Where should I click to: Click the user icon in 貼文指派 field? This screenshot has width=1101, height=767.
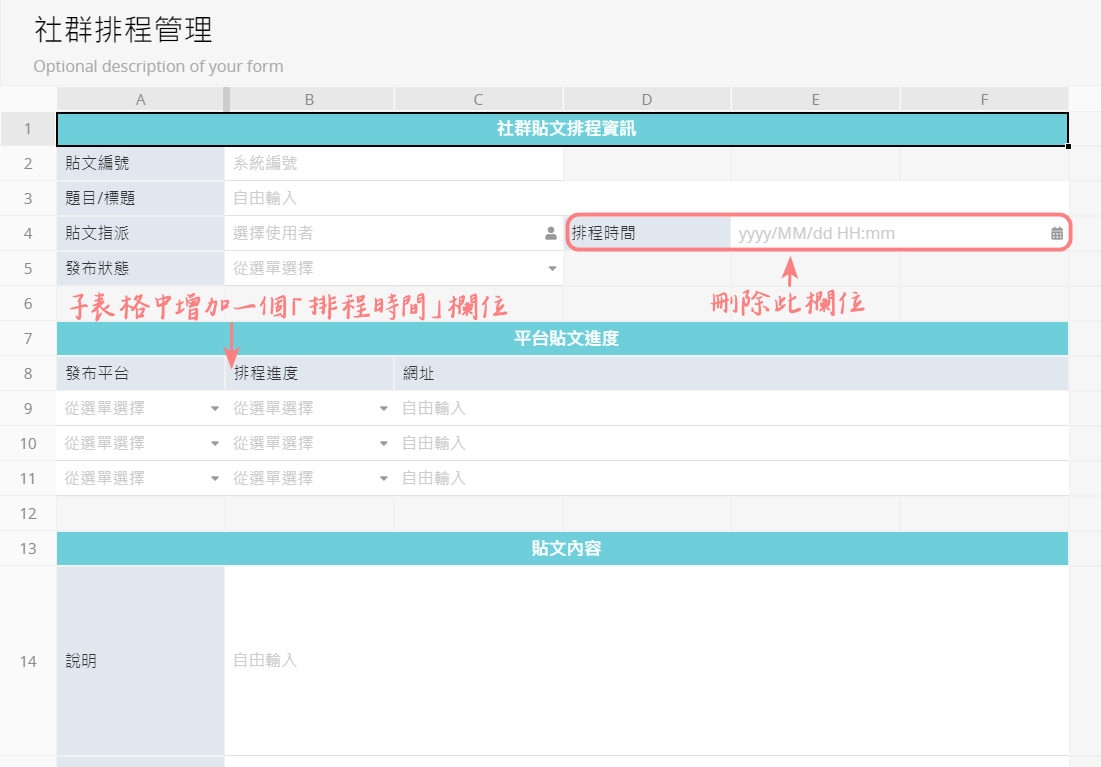click(x=550, y=234)
